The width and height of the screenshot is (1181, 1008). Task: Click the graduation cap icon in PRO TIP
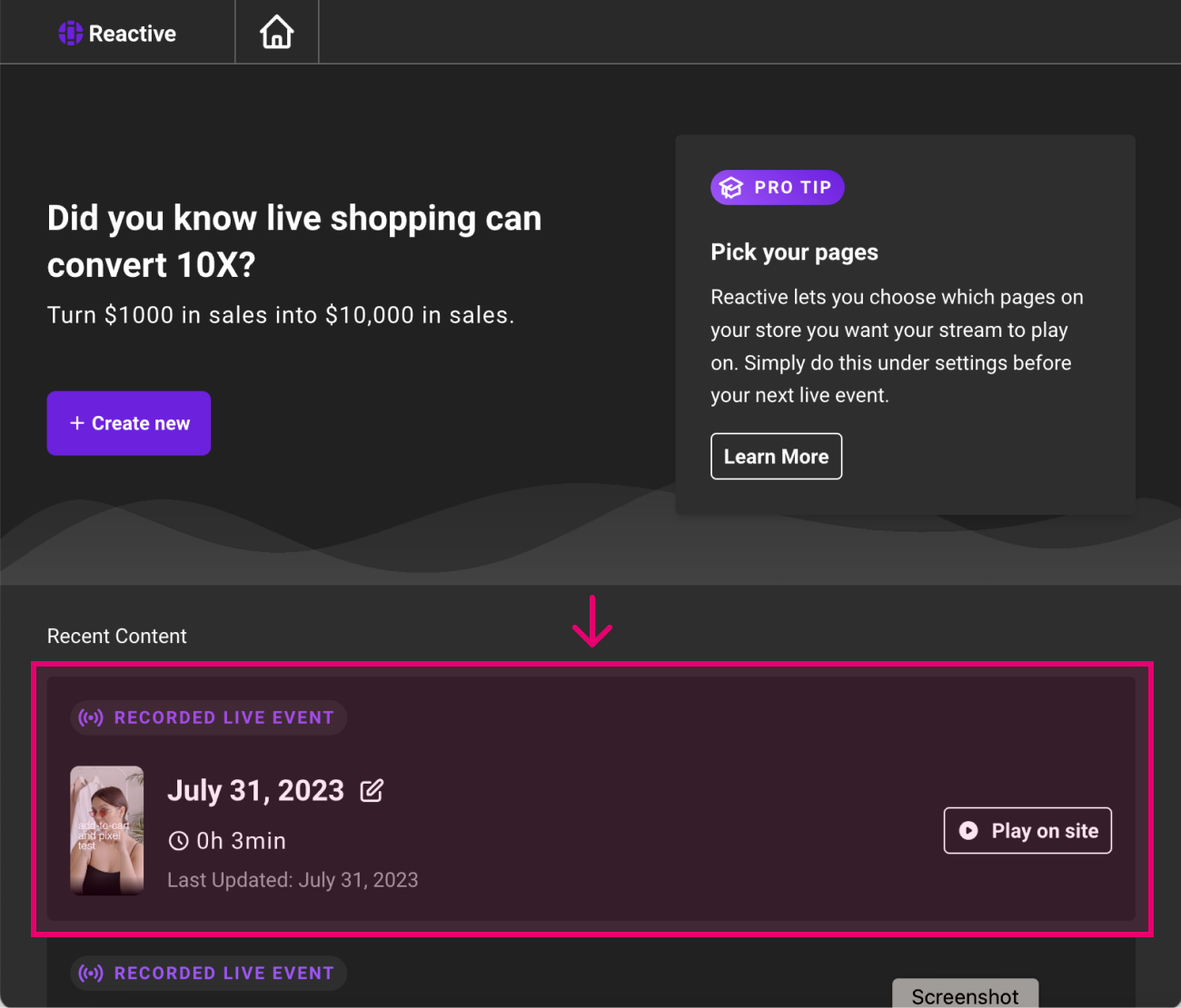coord(731,187)
